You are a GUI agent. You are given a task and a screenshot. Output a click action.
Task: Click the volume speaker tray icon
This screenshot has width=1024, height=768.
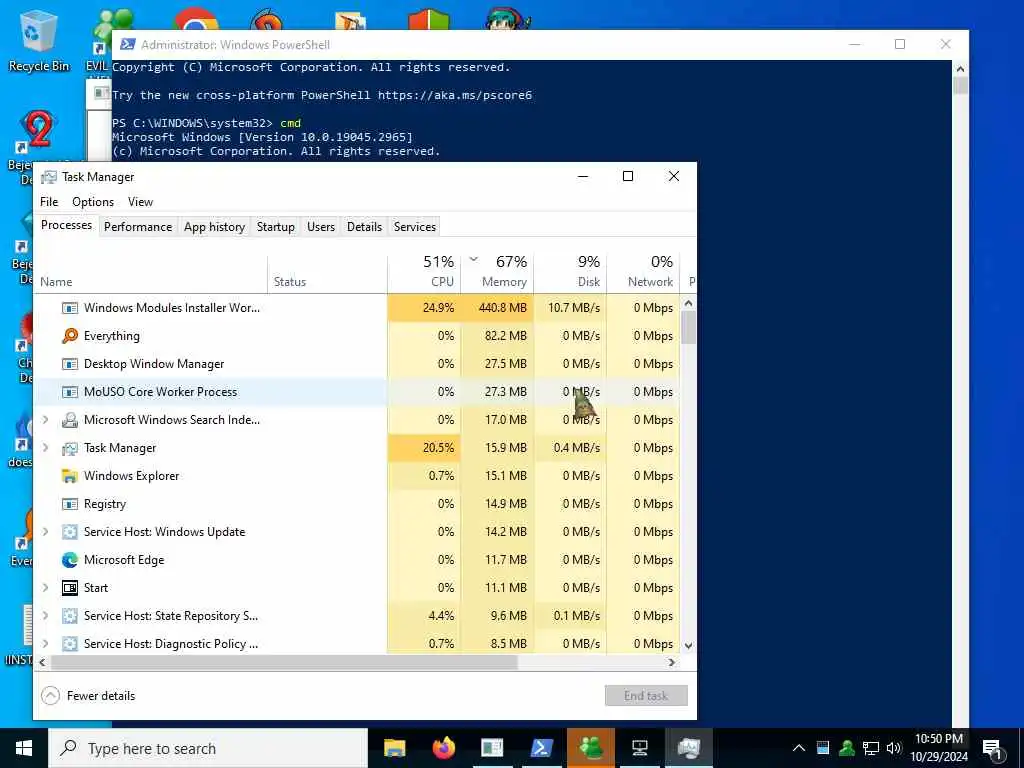(x=894, y=748)
